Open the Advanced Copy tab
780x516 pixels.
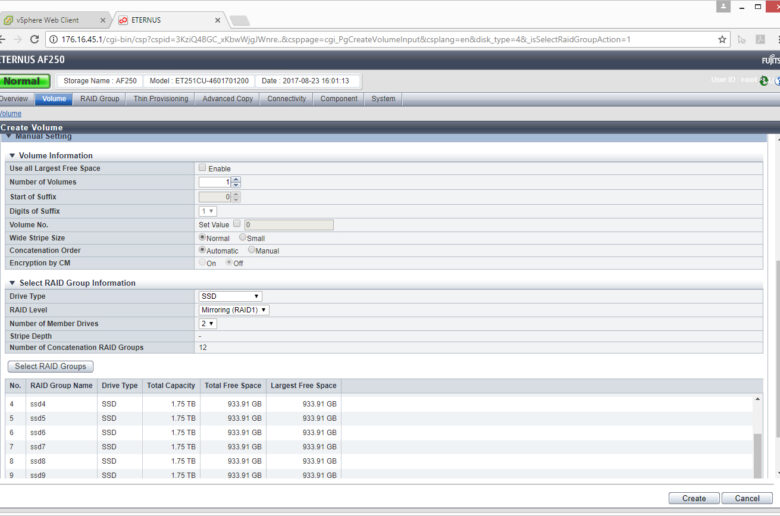[227, 99]
